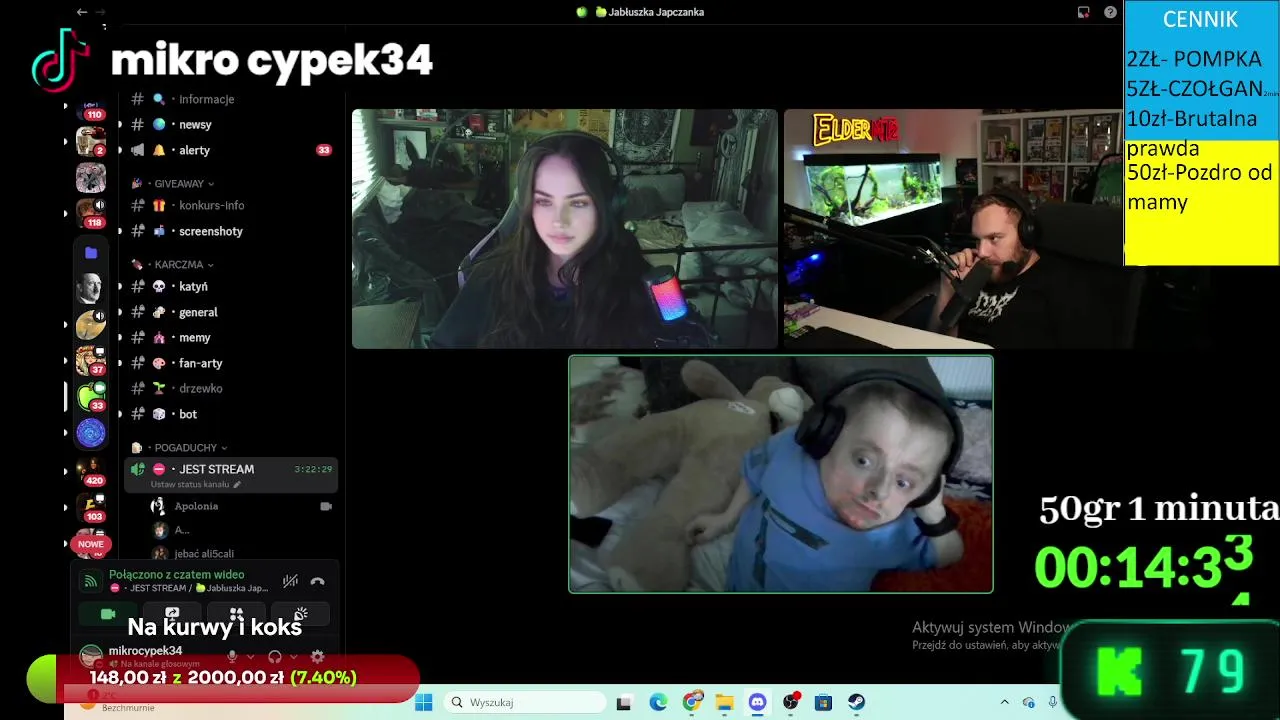
Task: Expand the purple server folder icon
Action: 91,253
